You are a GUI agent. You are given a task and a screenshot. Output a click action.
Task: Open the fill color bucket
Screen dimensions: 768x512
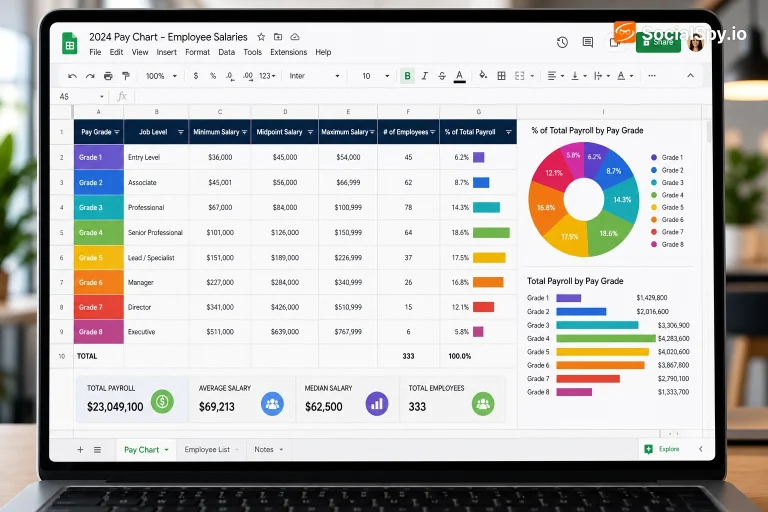coord(483,75)
